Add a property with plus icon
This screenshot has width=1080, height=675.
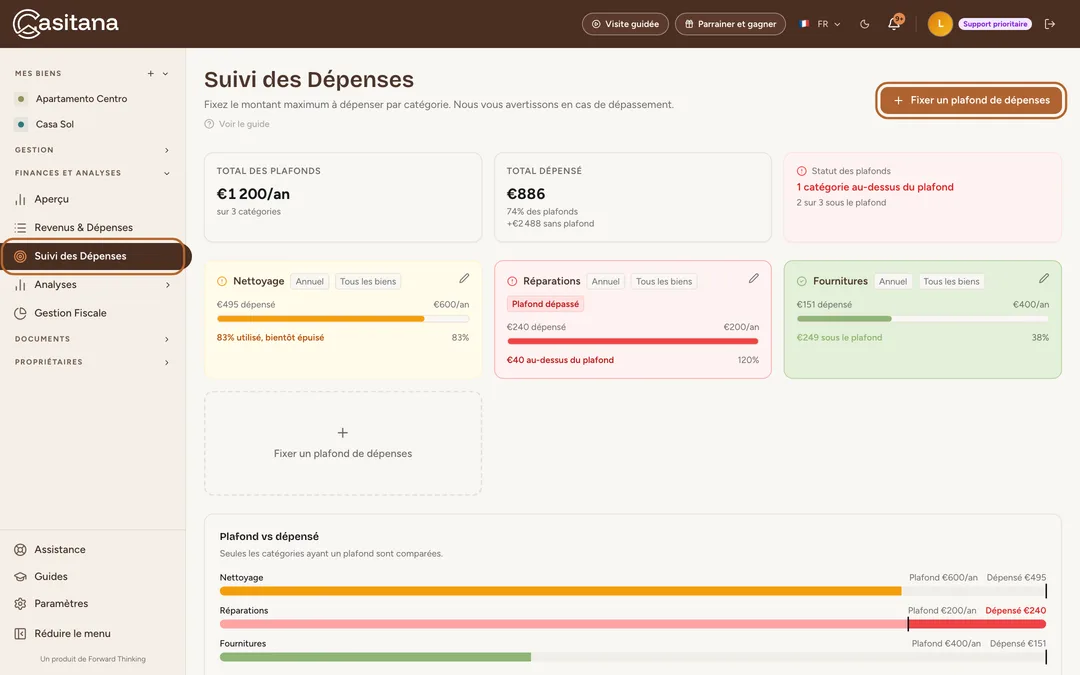[150, 74]
